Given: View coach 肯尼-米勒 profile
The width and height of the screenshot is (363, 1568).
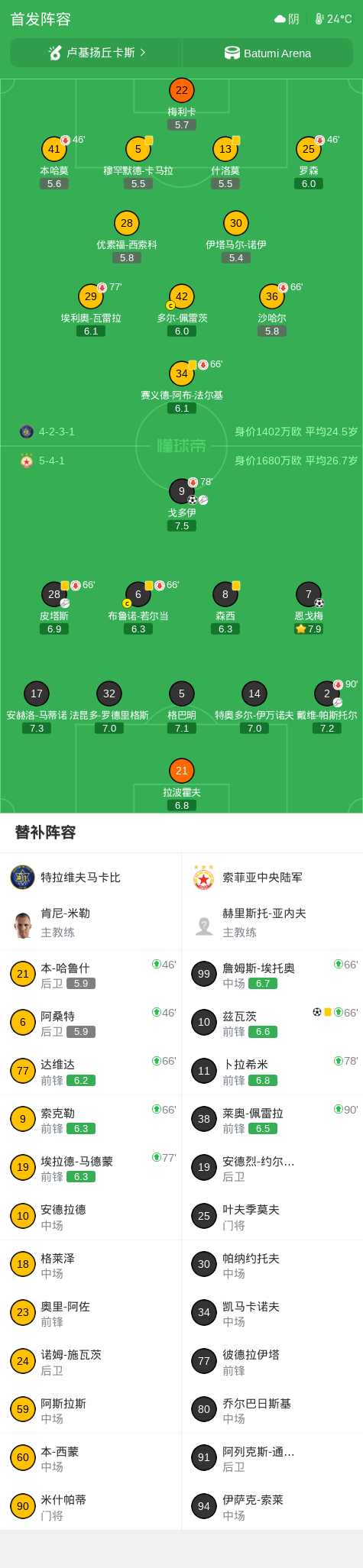Looking at the screenshot, I should [x=91, y=923].
